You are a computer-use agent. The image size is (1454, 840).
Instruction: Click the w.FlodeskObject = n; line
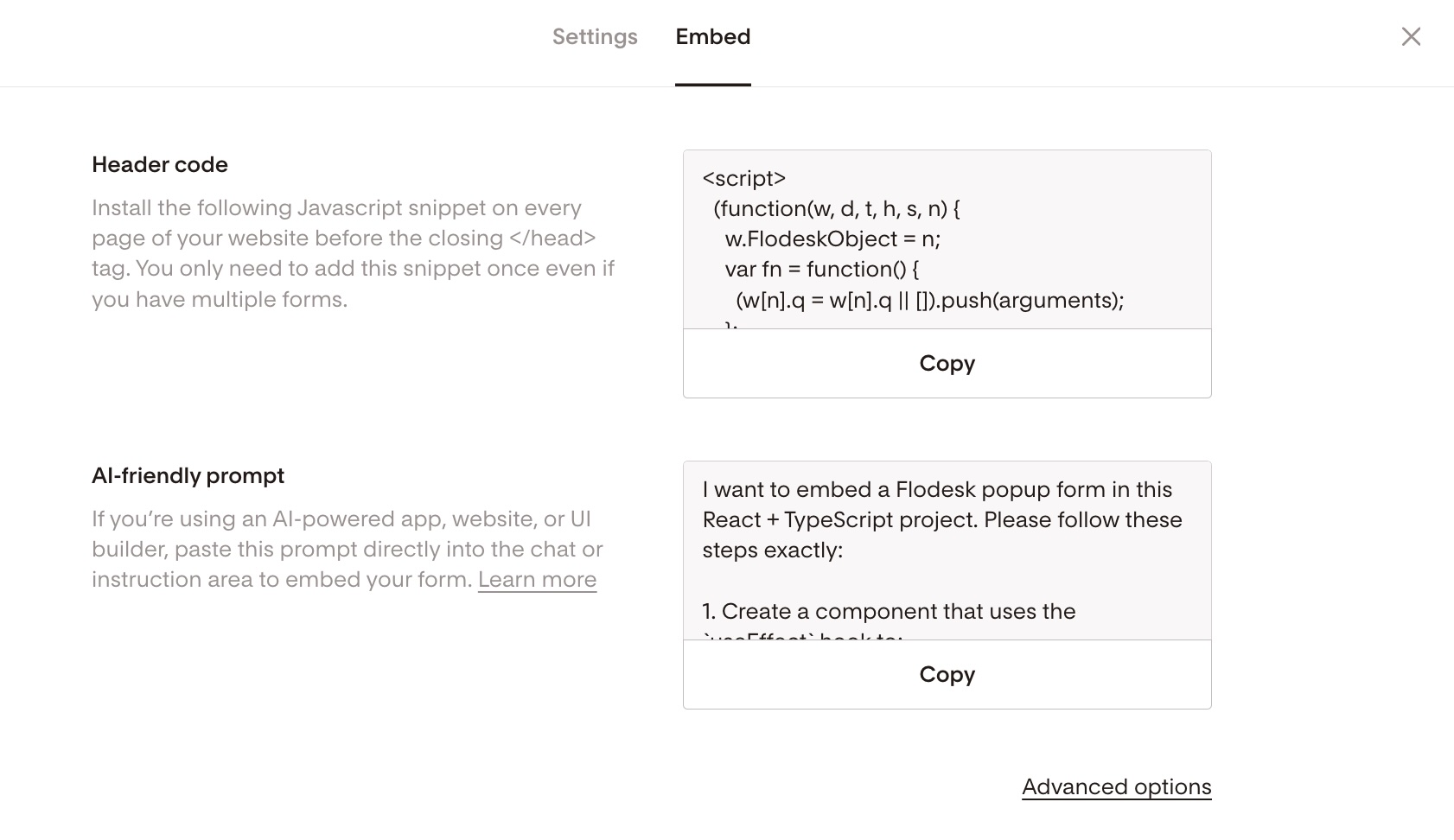coord(832,239)
